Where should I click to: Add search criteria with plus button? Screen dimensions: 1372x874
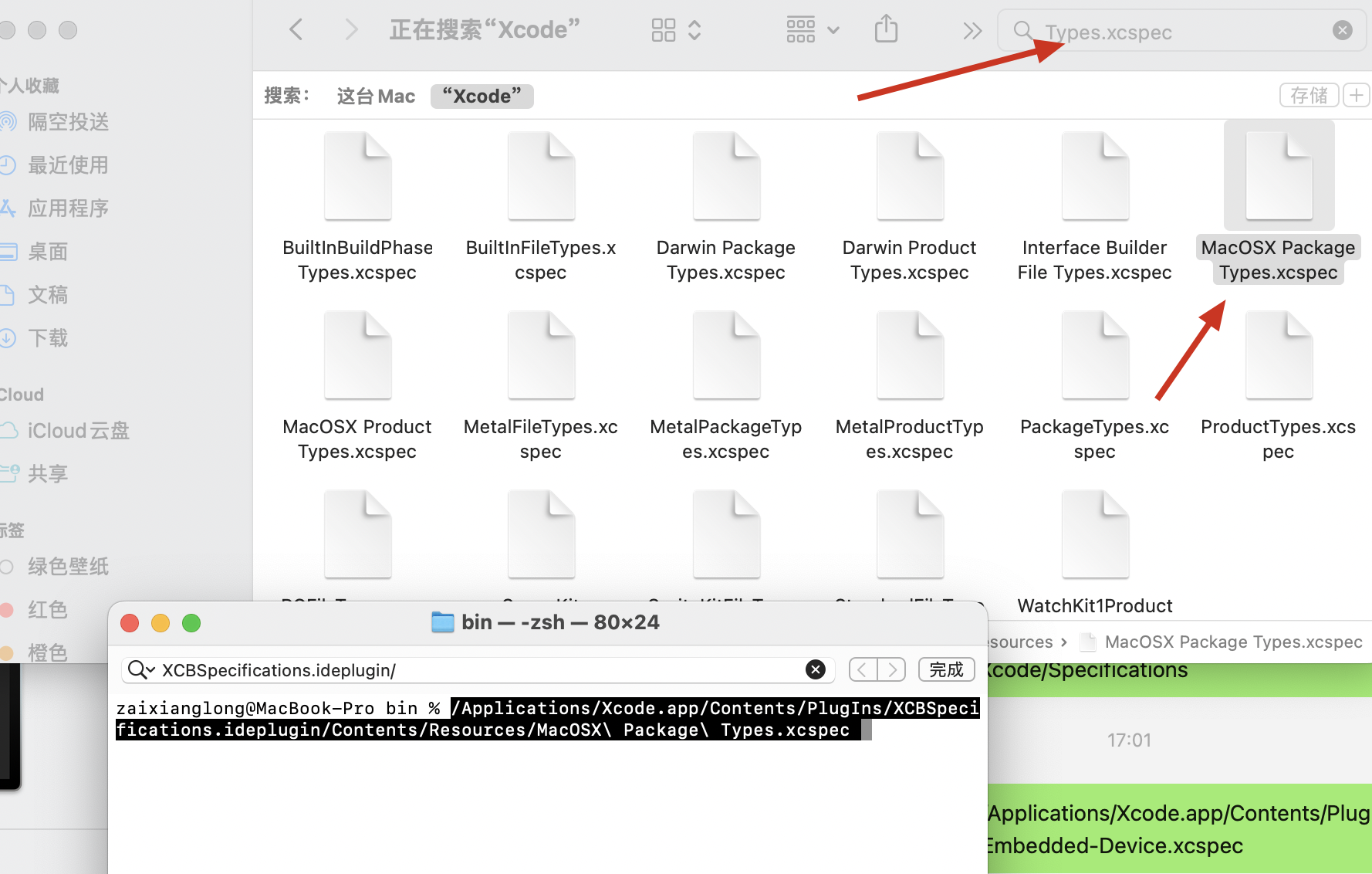pyautogui.click(x=1357, y=95)
